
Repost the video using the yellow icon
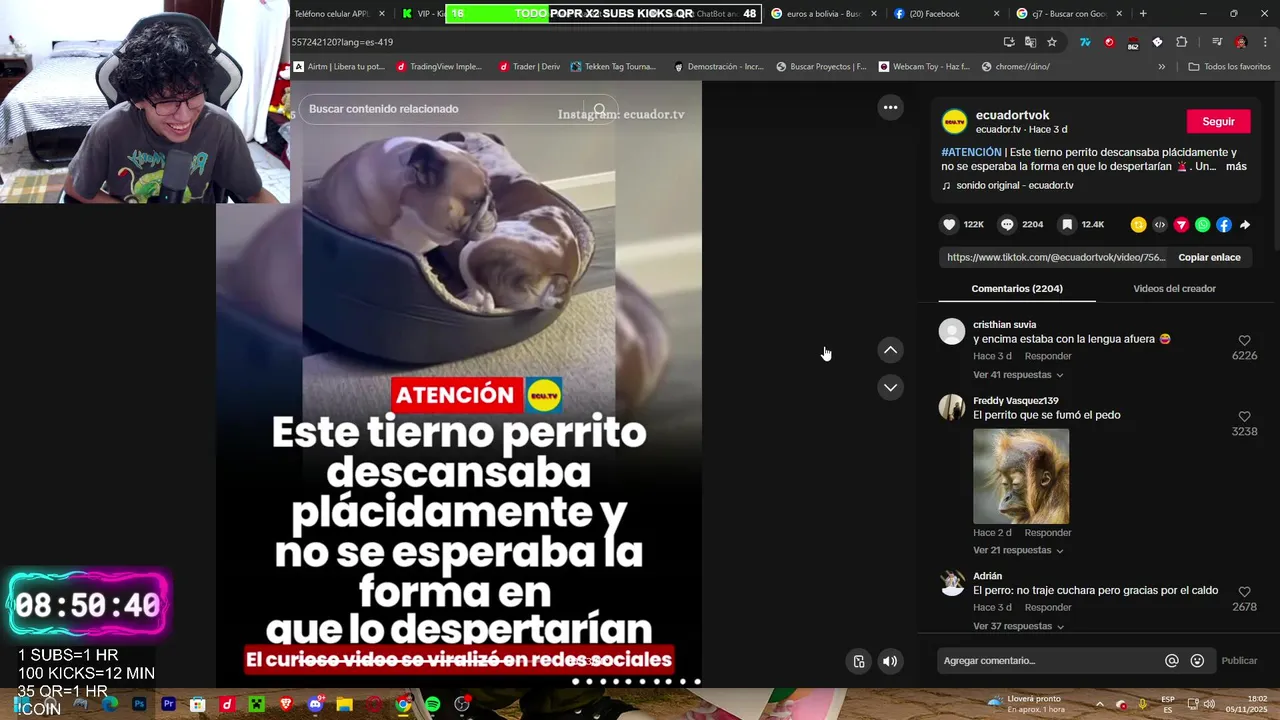tap(1138, 225)
